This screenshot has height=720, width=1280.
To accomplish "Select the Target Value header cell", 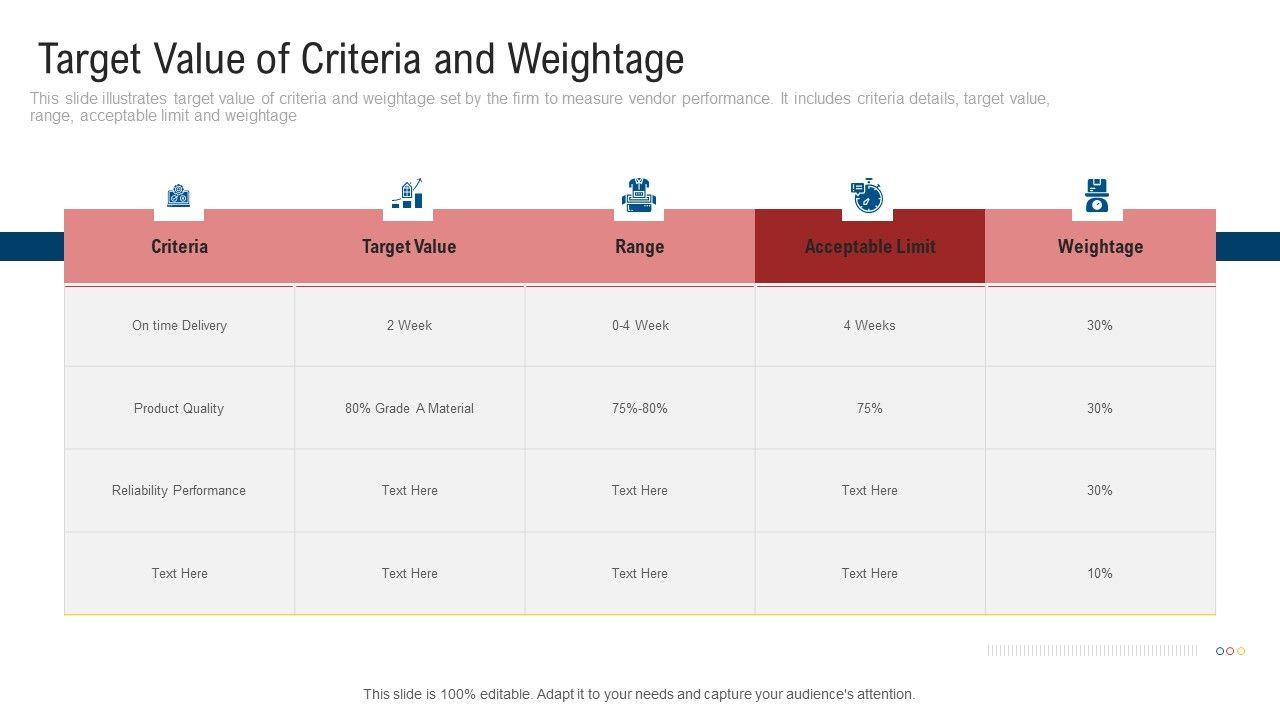I will (409, 247).
